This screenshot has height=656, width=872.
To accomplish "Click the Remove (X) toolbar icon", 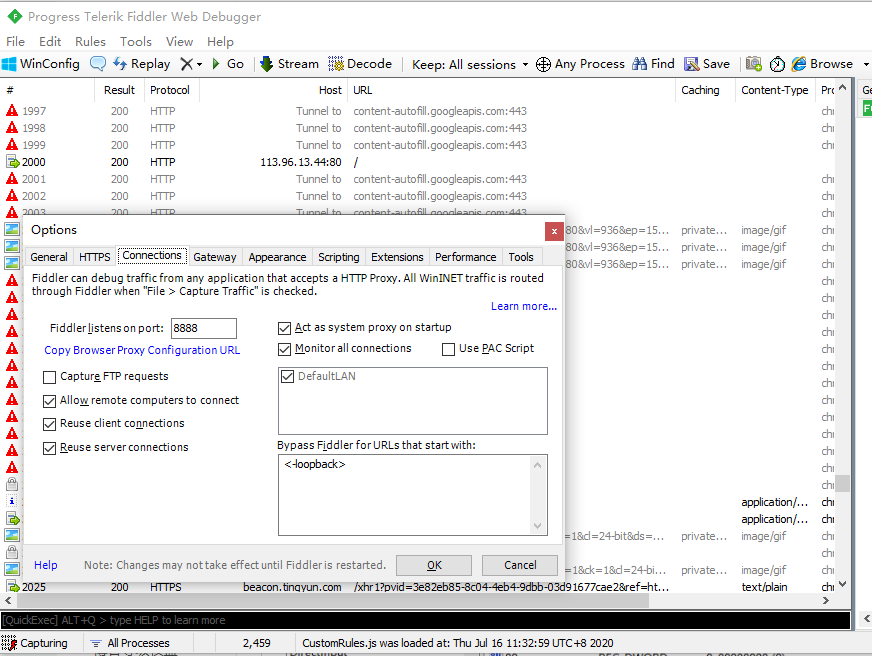I will coord(186,64).
